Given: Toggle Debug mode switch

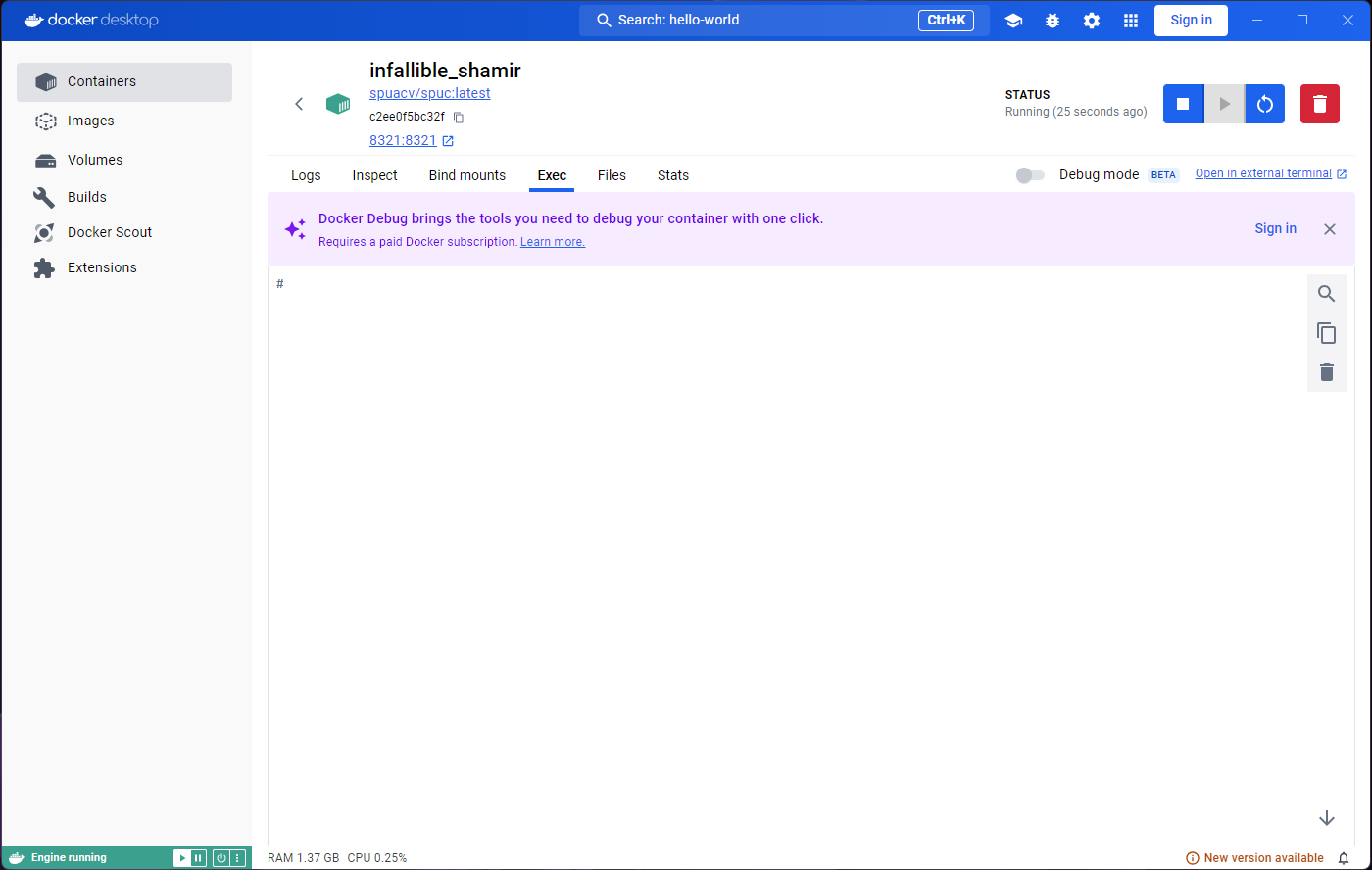Looking at the screenshot, I should [x=1030, y=174].
